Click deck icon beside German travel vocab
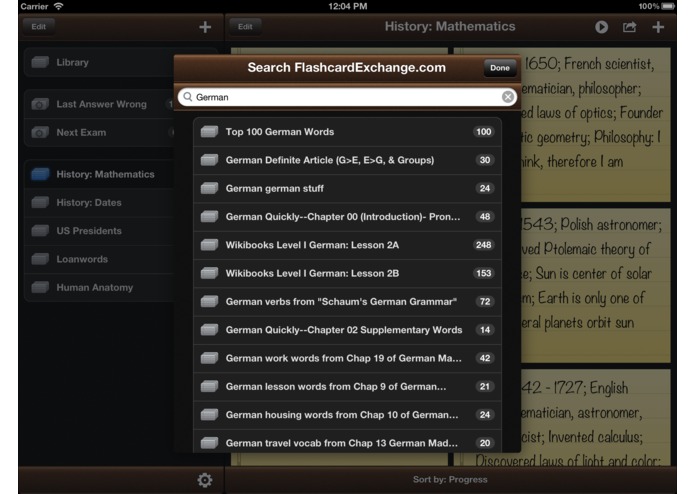695x494 pixels. [x=209, y=443]
